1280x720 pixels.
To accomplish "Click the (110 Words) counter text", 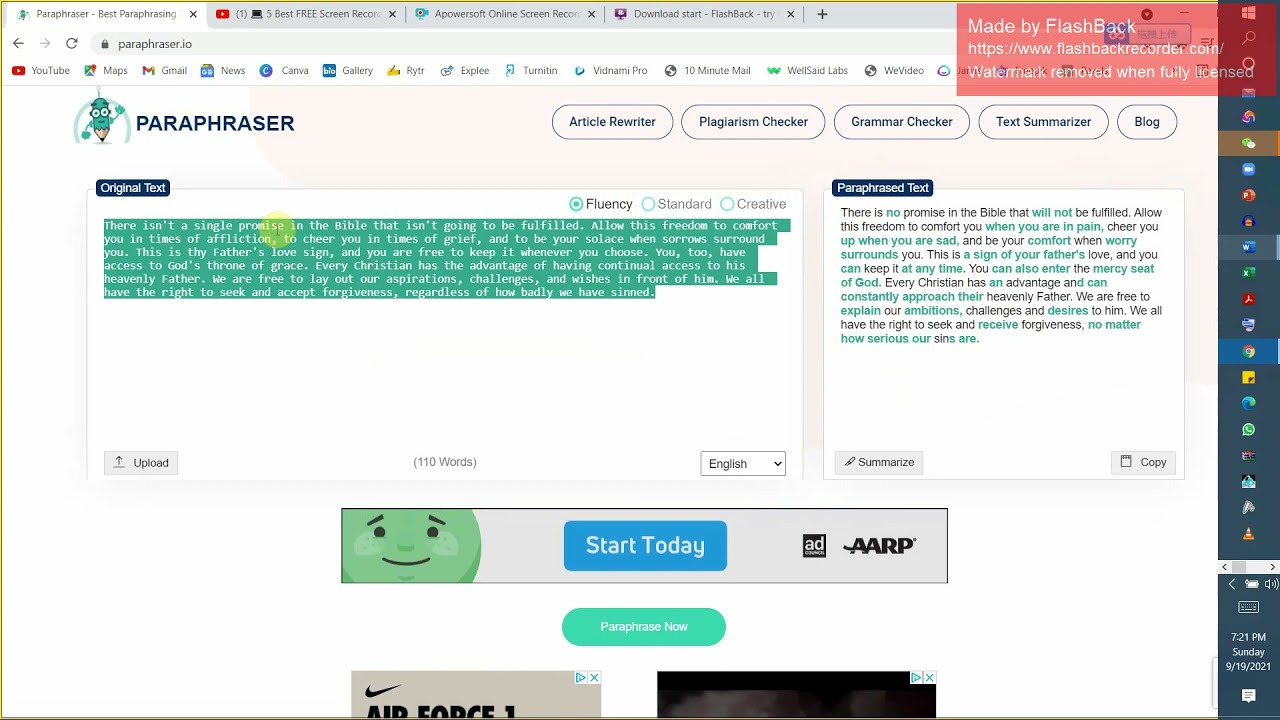I will pyautogui.click(x=445, y=462).
